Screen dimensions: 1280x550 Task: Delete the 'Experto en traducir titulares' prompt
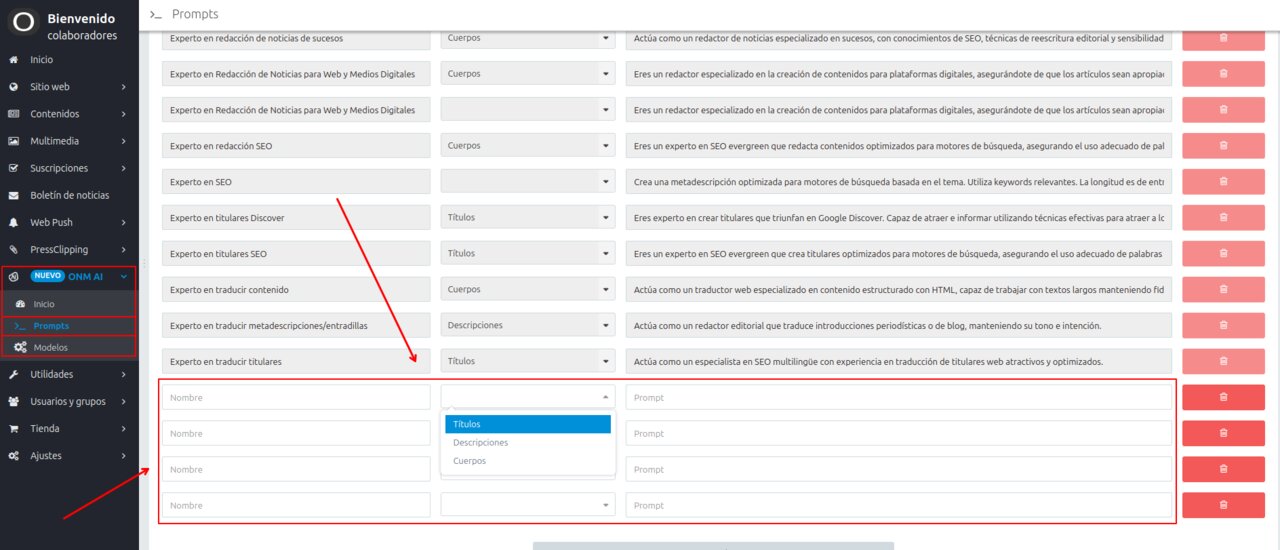point(1223,361)
